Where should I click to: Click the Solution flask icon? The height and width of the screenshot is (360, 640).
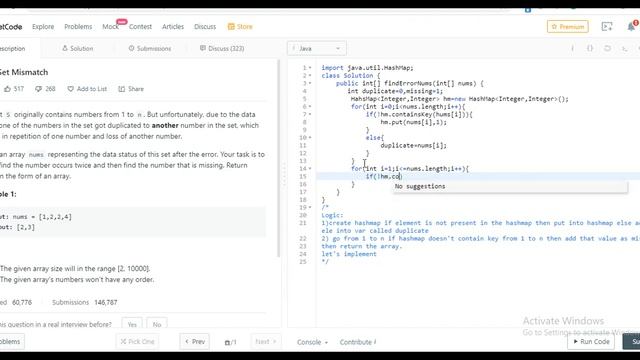[x=65, y=48]
